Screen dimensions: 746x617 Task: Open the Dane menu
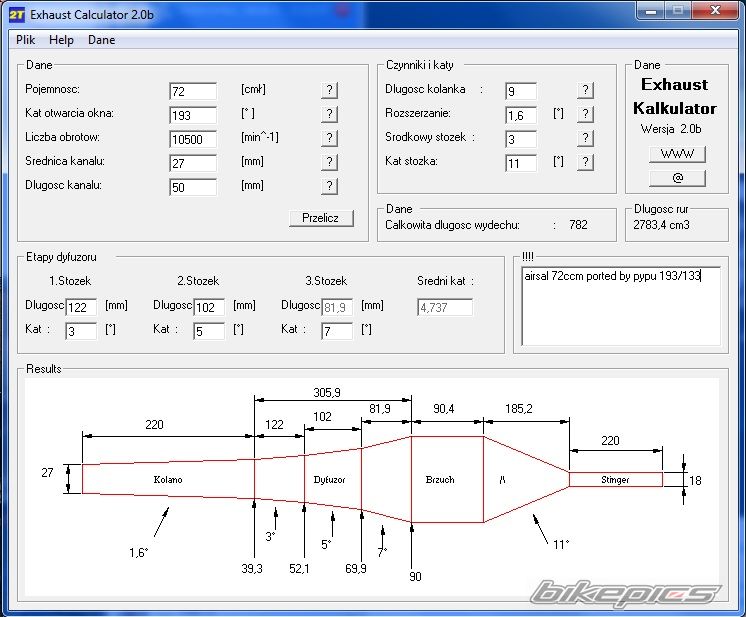pyautogui.click(x=101, y=40)
